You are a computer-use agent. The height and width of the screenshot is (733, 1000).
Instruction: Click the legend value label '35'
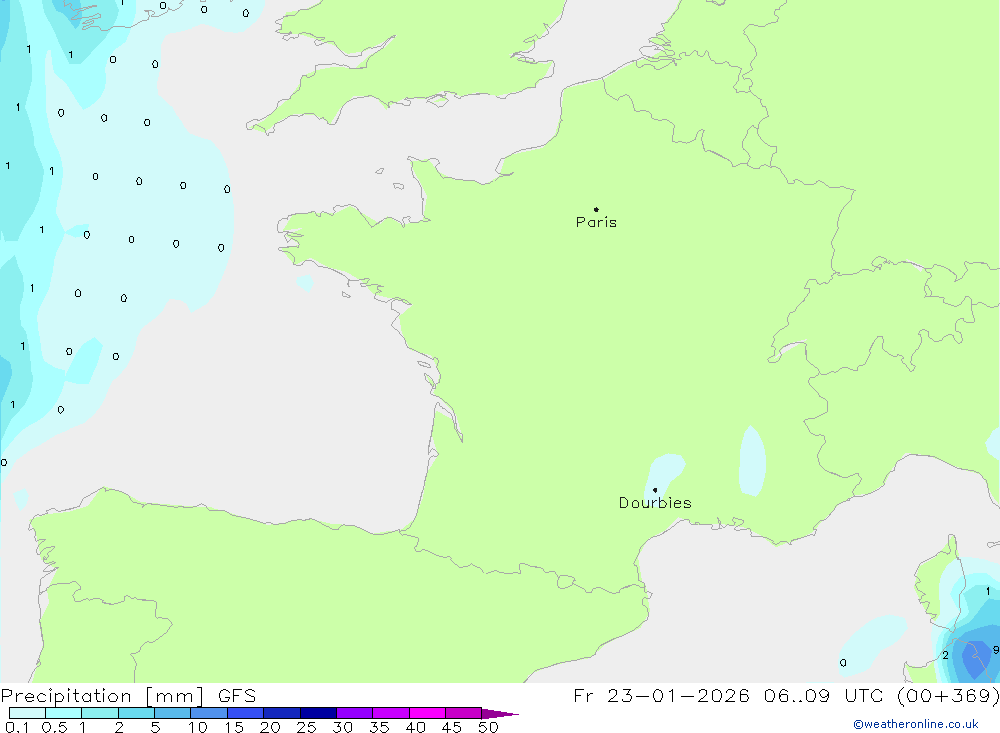click(x=379, y=727)
